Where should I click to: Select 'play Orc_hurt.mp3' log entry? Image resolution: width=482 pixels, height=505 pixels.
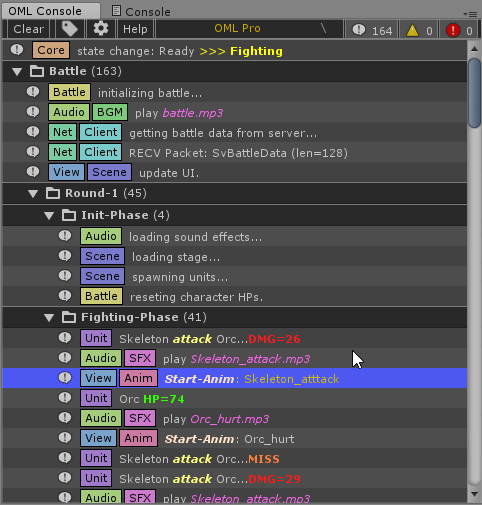click(235, 418)
